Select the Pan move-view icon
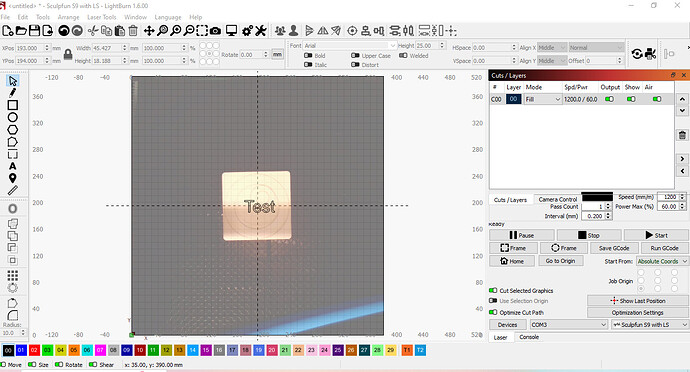The width and height of the screenshot is (690, 372). point(149,30)
